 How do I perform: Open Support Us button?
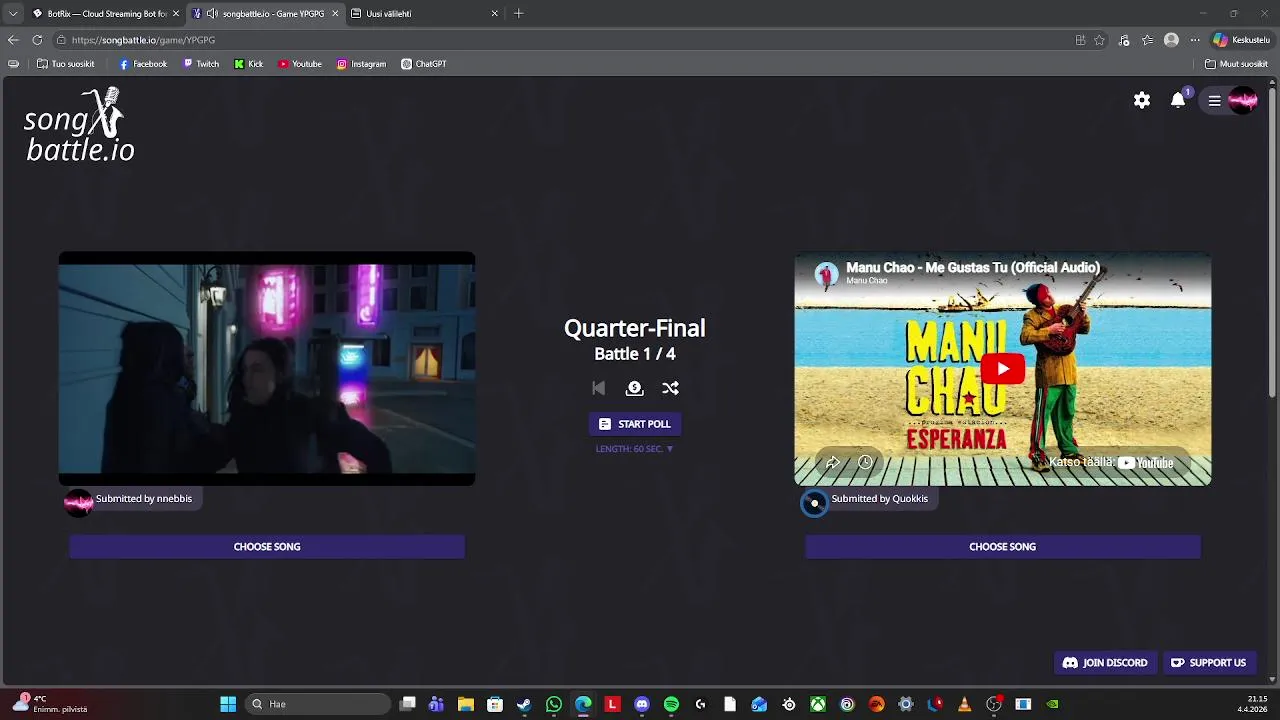[1208, 663]
